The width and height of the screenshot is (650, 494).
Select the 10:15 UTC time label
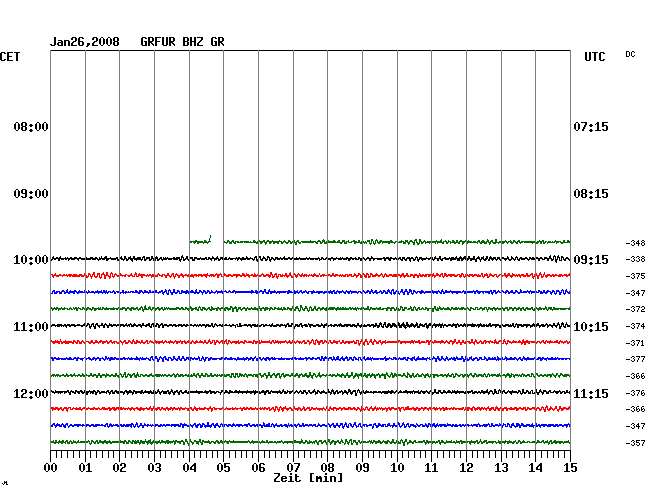(x=591, y=327)
